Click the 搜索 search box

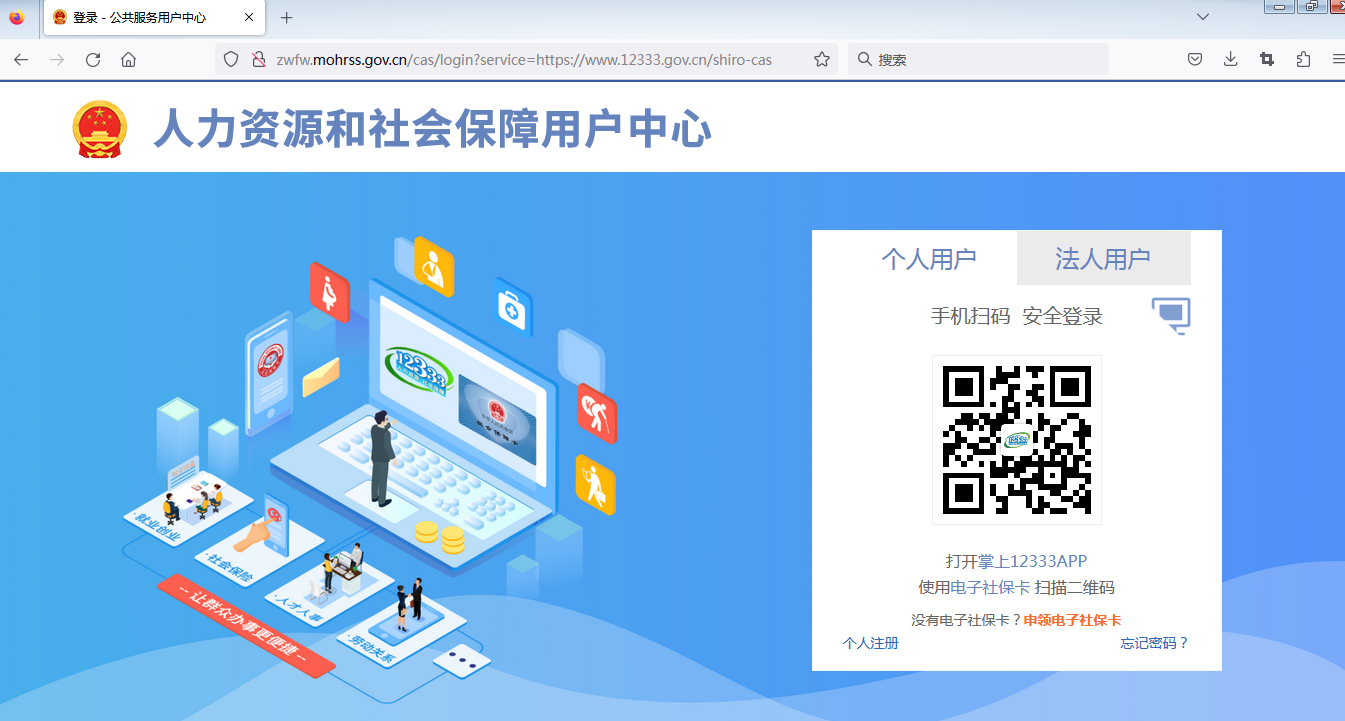pos(979,60)
